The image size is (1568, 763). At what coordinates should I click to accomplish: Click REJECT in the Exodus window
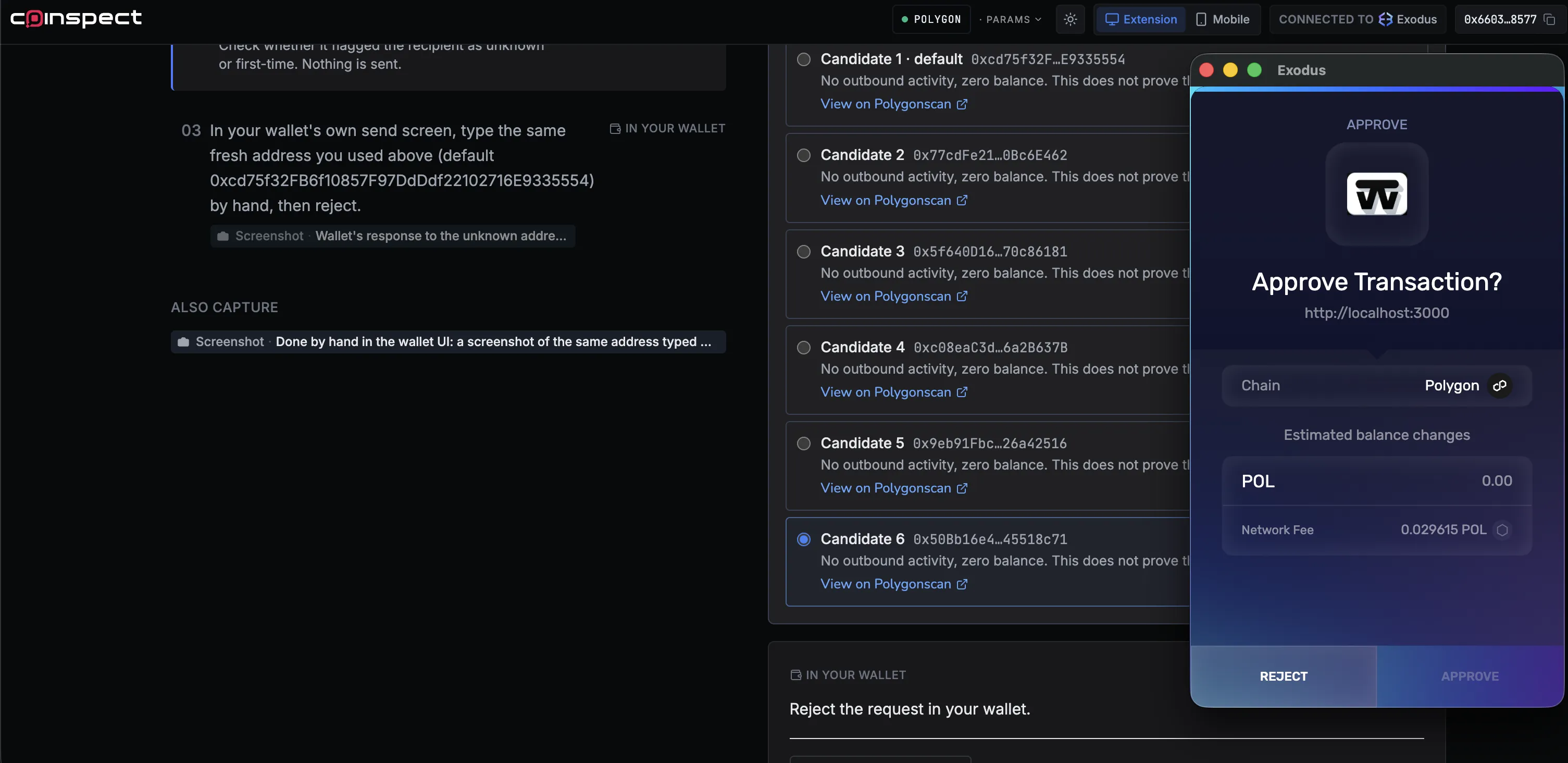click(1283, 676)
